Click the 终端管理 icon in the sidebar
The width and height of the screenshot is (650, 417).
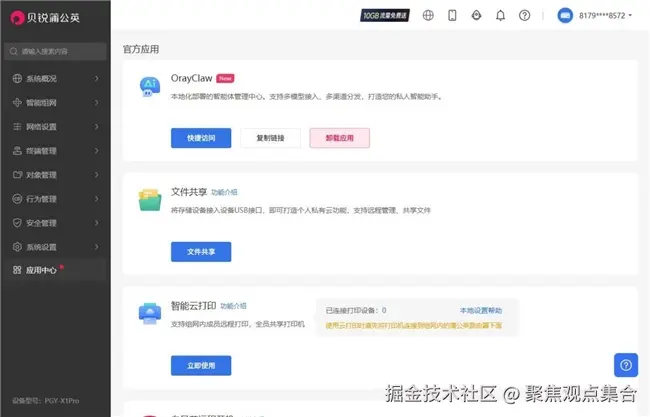pos(17,150)
